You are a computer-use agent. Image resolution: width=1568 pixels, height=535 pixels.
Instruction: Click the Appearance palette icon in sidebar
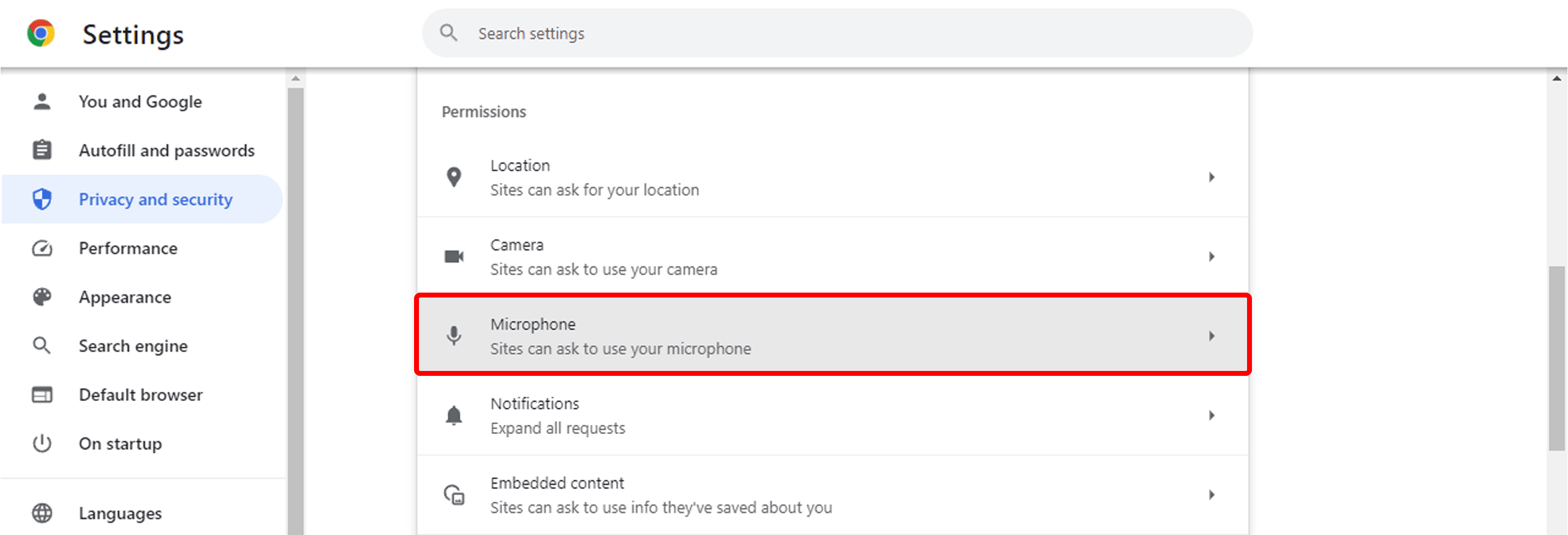[x=42, y=297]
